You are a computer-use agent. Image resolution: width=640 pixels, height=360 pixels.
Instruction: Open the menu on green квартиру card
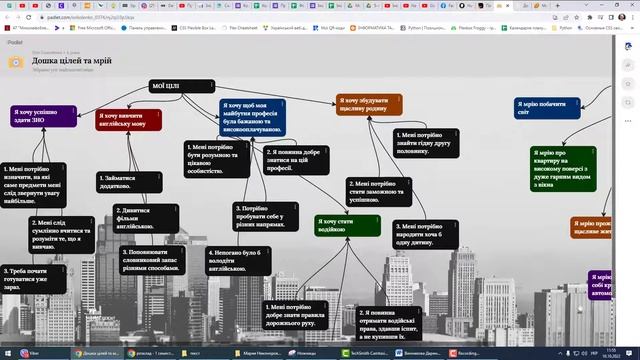pos(593,151)
